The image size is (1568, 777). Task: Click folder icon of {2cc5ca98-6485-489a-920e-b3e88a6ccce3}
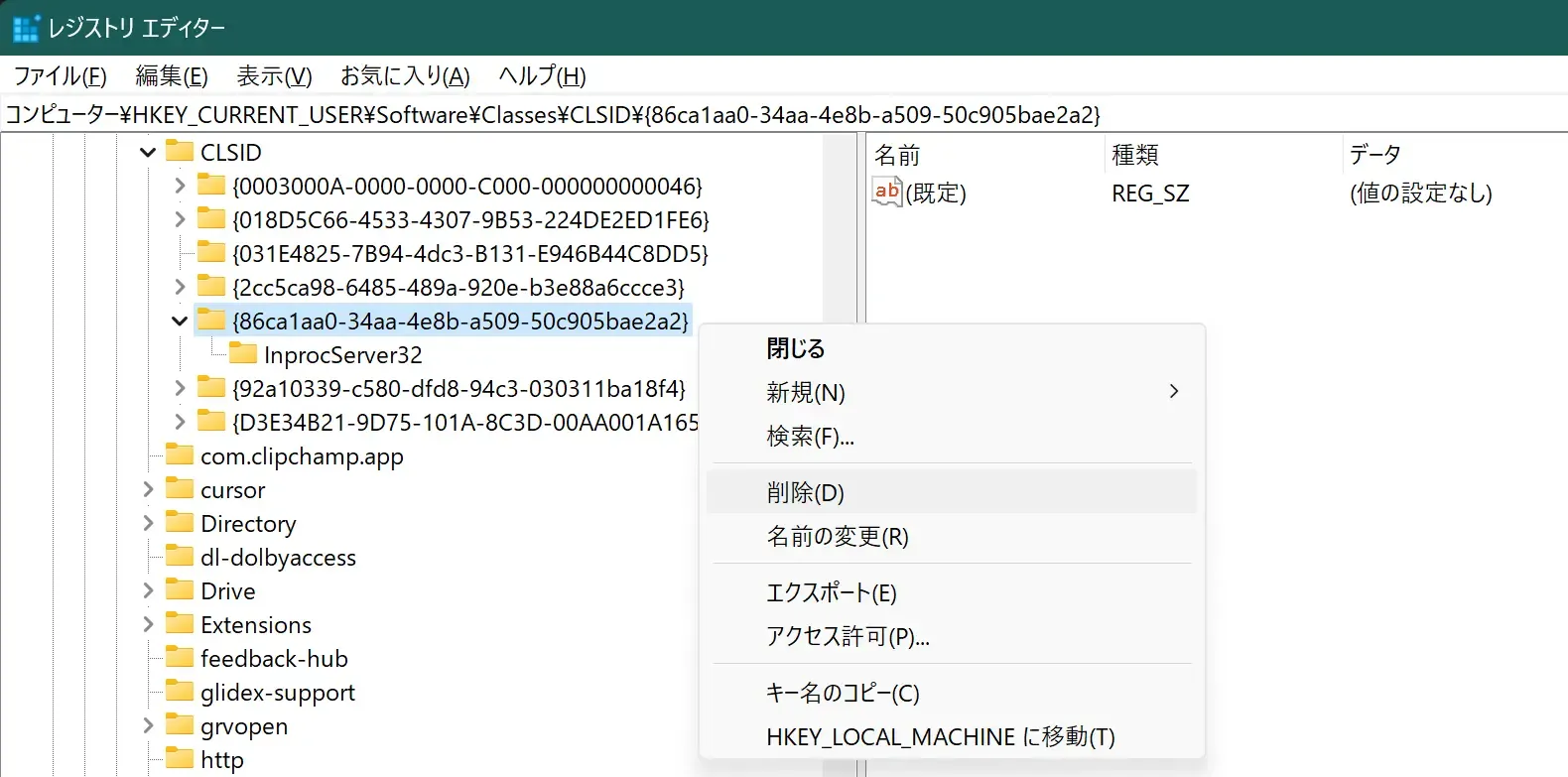(x=211, y=286)
